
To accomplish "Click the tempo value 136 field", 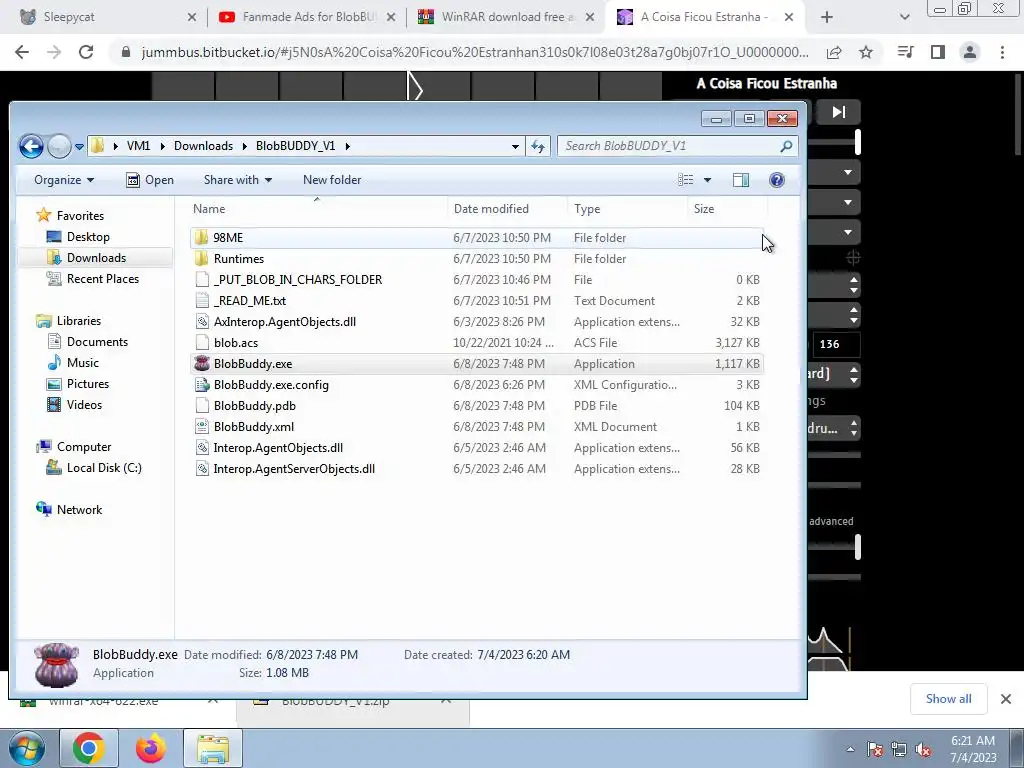I will coord(836,344).
